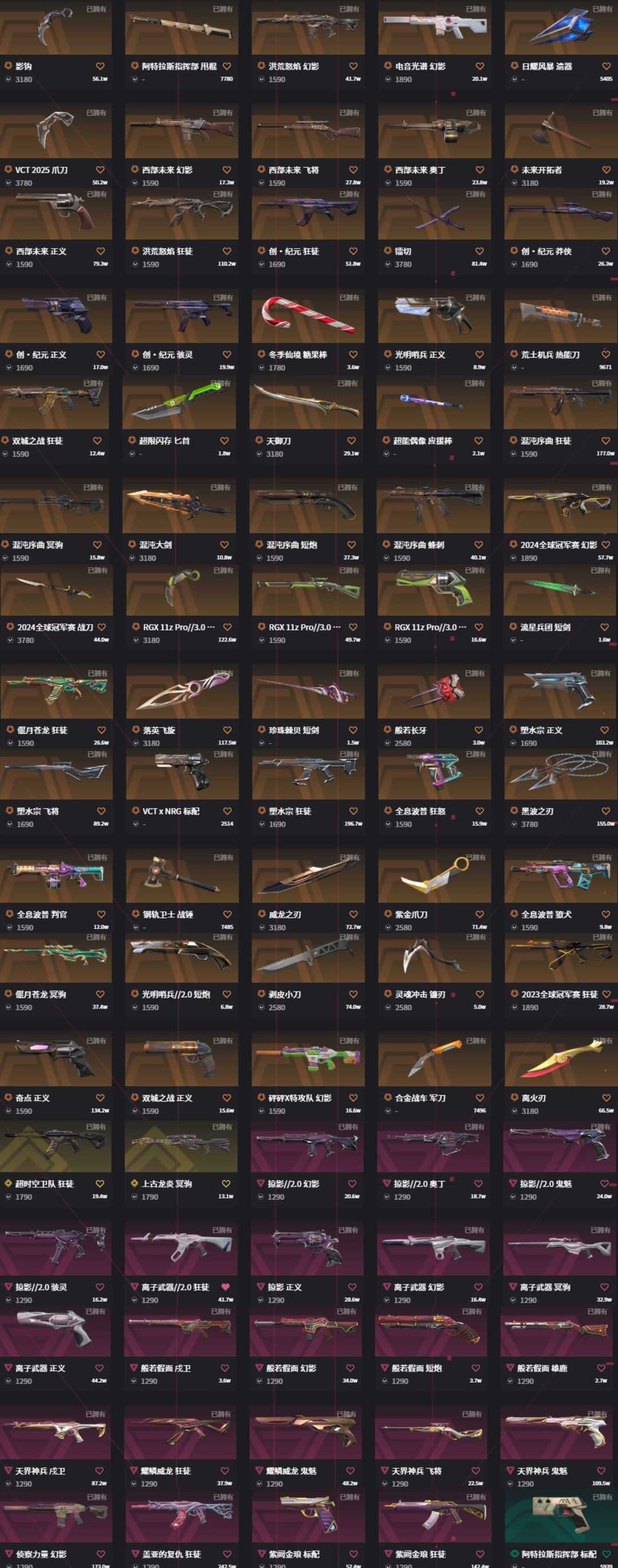Select the VCT 2025 爪刀 karambit image
The height and width of the screenshot is (1568, 618).
click(x=56, y=131)
